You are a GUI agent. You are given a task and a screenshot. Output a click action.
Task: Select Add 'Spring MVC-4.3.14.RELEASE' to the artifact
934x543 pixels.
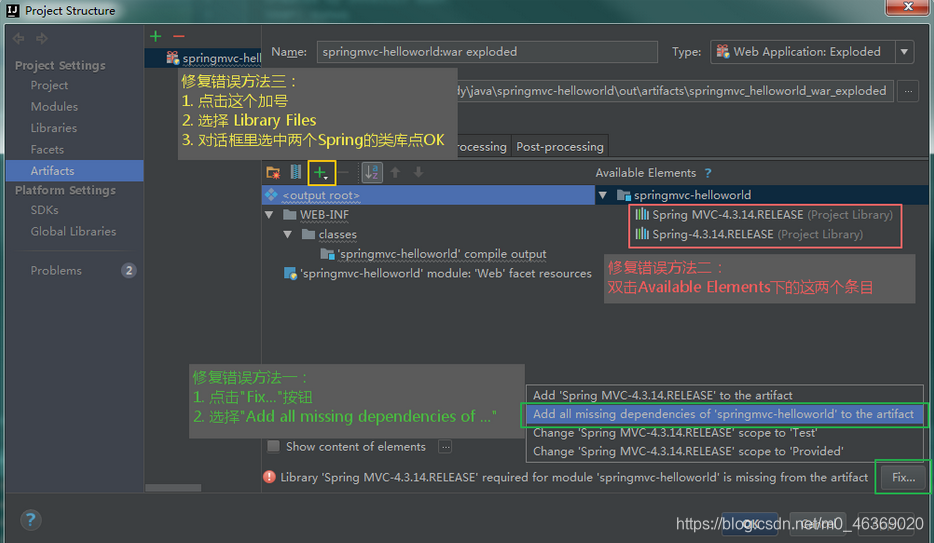tap(662, 395)
